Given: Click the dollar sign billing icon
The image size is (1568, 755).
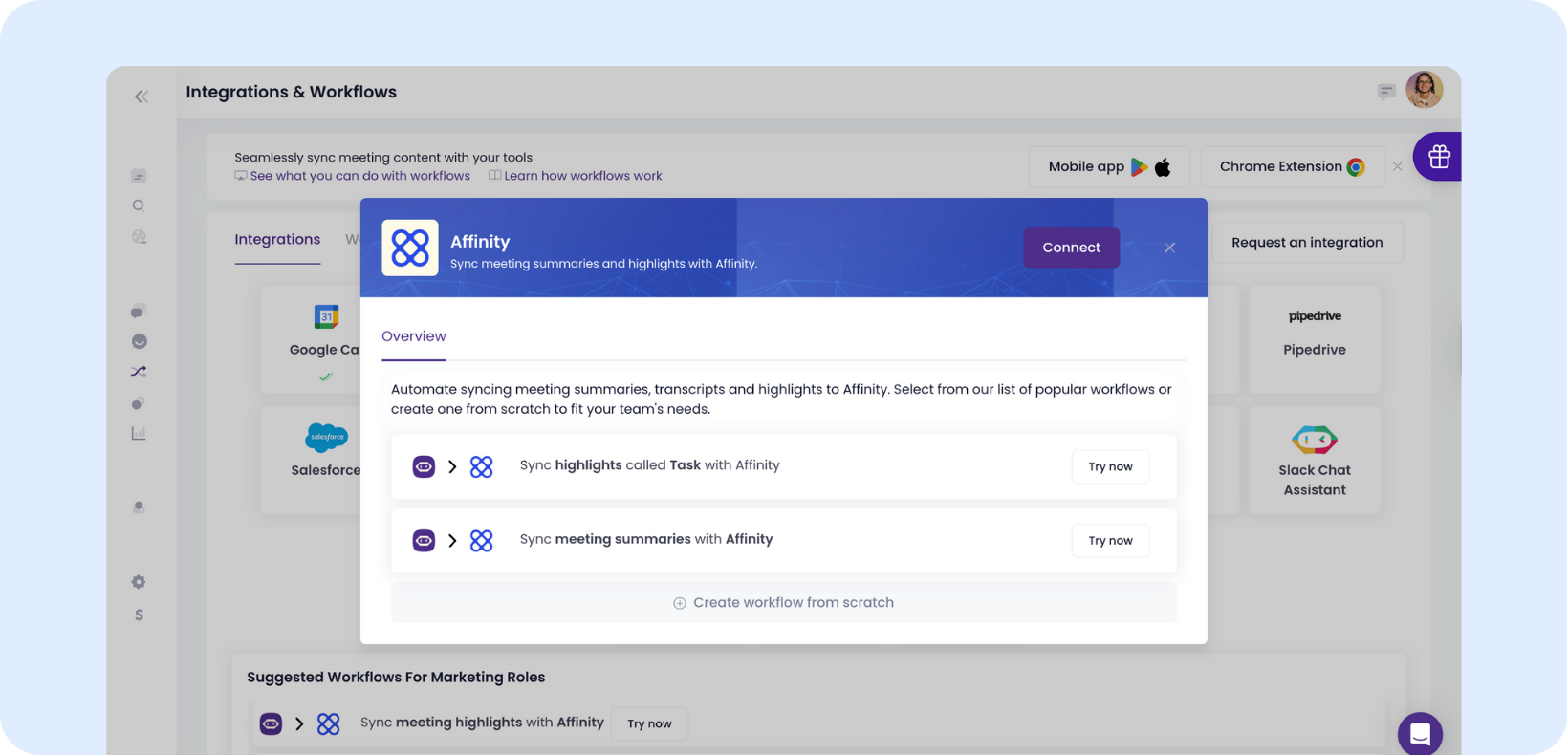Looking at the screenshot, I should click(x=139, y=615).
